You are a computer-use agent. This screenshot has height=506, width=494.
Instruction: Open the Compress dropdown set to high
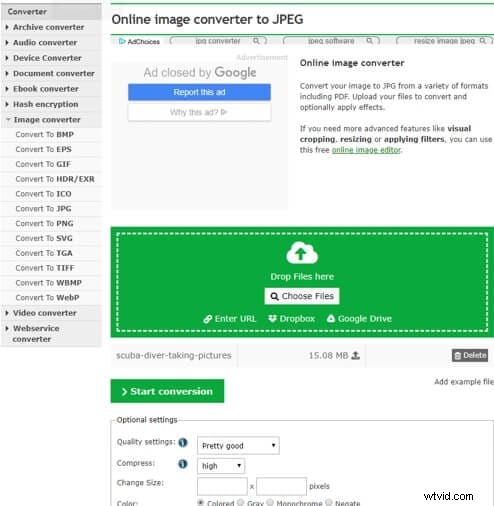pyautogui.click(x=221, y=466)
